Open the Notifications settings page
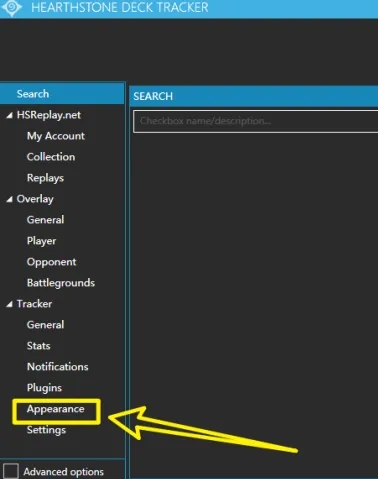This screenshot has width=378, height=479. (57, 367)
